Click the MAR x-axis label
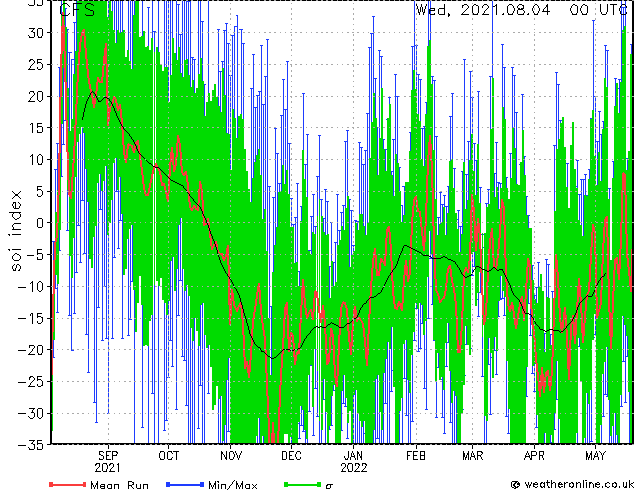634x490 pixels. [x=472, y=456]
